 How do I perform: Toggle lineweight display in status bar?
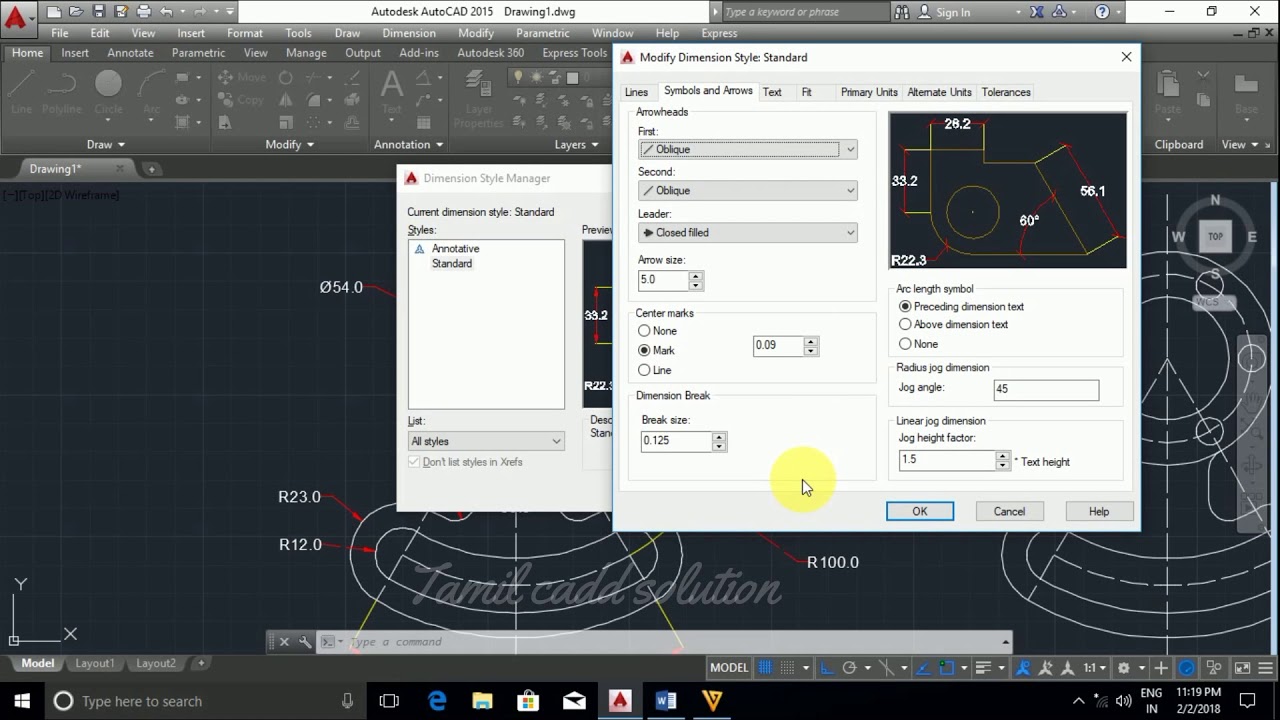(983, 668)
